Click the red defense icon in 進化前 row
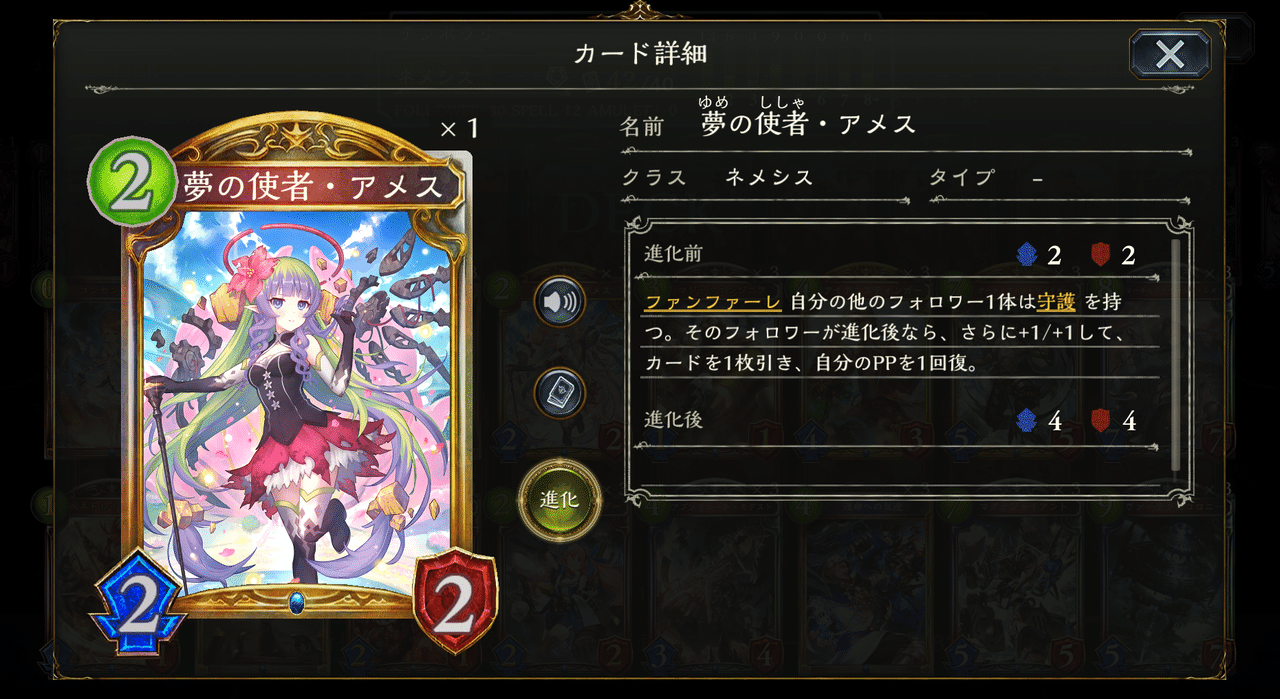The height and width of the screenshot is (699, 1280). point(1099,255)
